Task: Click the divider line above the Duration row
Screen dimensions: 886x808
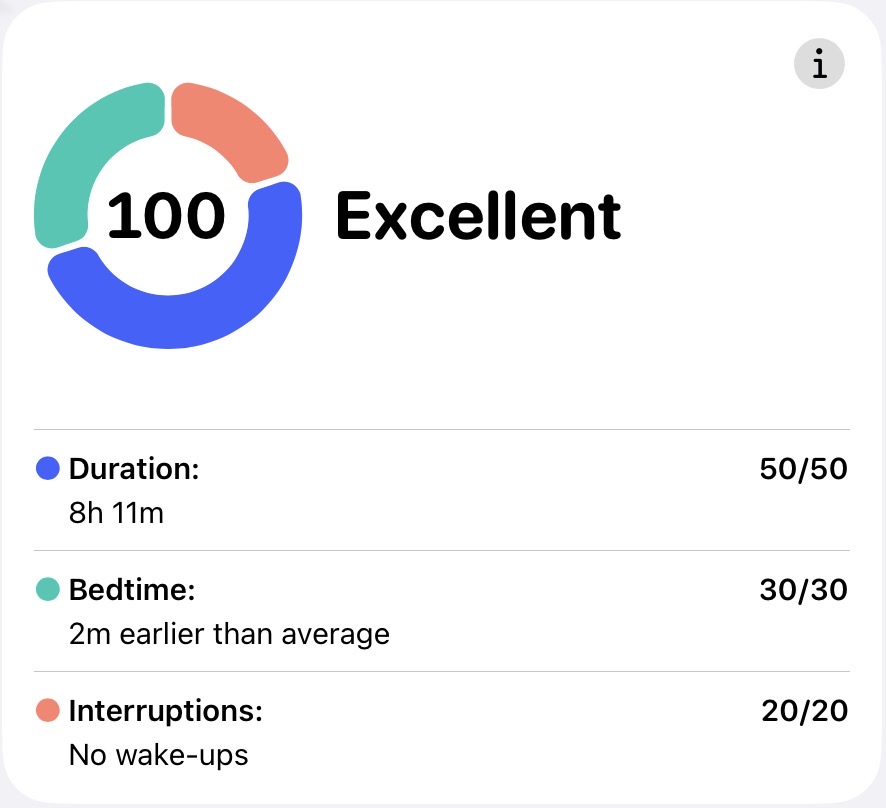Action: pos(442,430)
